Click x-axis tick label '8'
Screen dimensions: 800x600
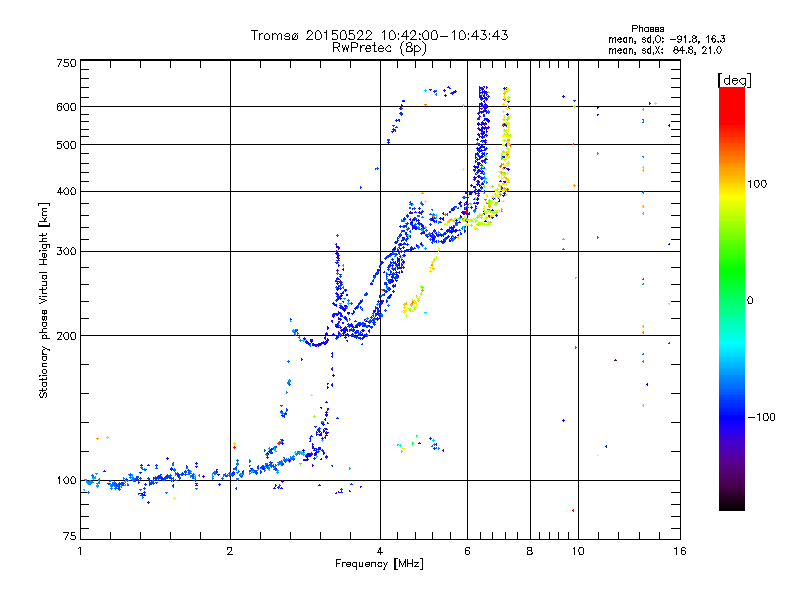click(530, 551)
